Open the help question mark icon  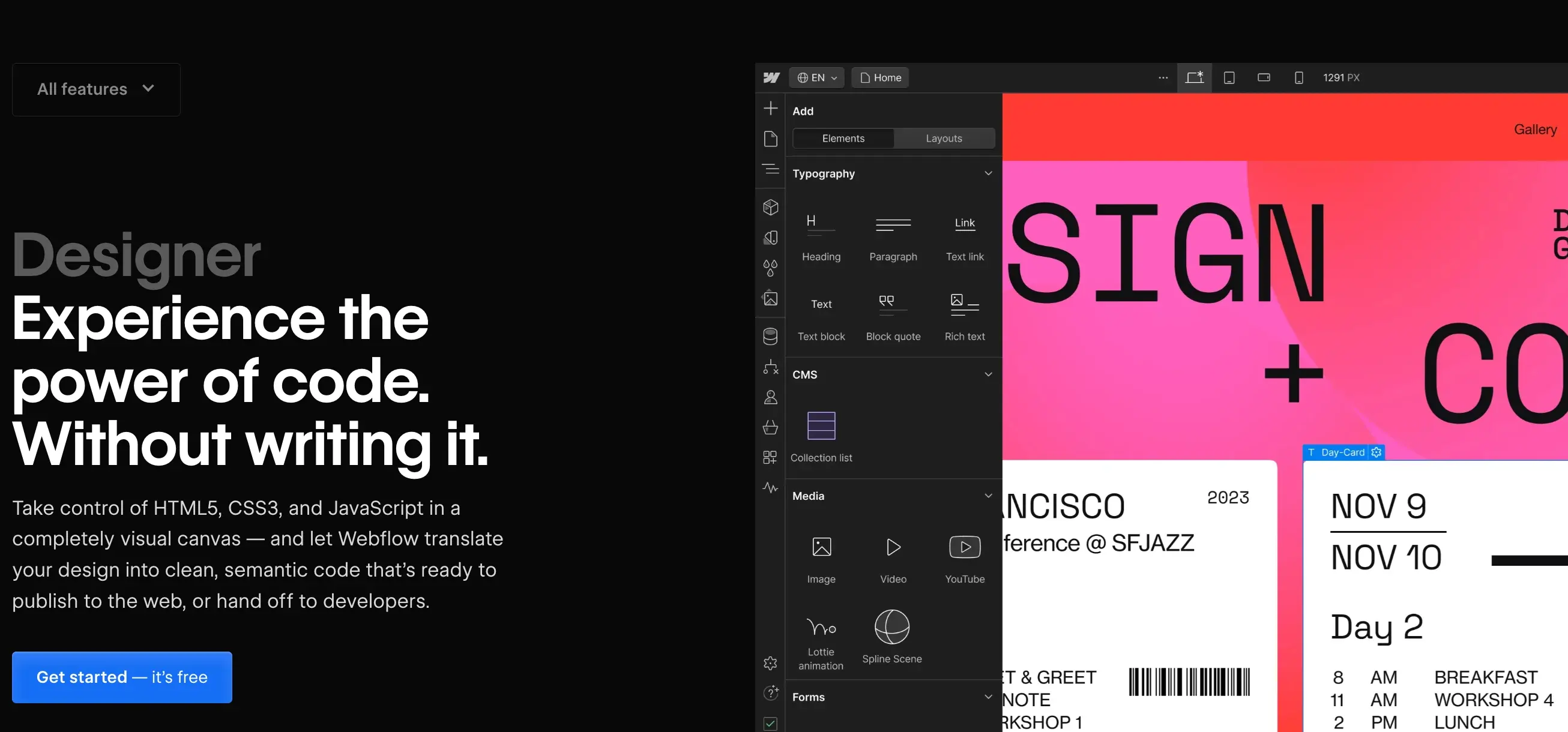pyautogui.click(x=771, y=693)
